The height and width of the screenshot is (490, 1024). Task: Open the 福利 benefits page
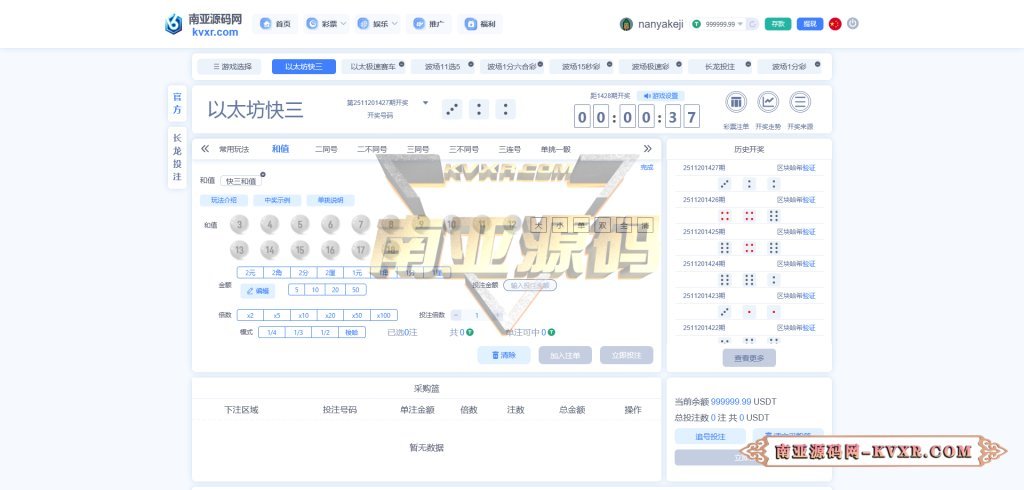pos(480,24)
